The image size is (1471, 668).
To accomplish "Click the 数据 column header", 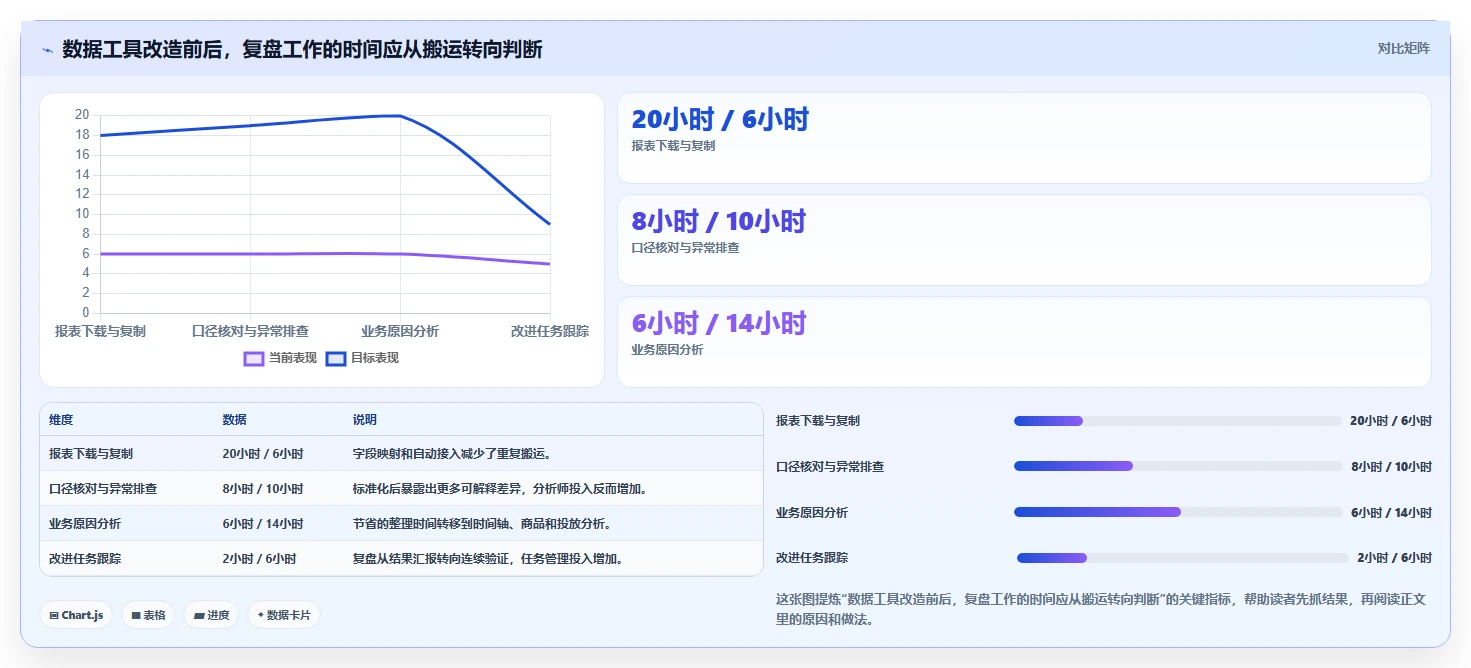I will coord(234,420).
